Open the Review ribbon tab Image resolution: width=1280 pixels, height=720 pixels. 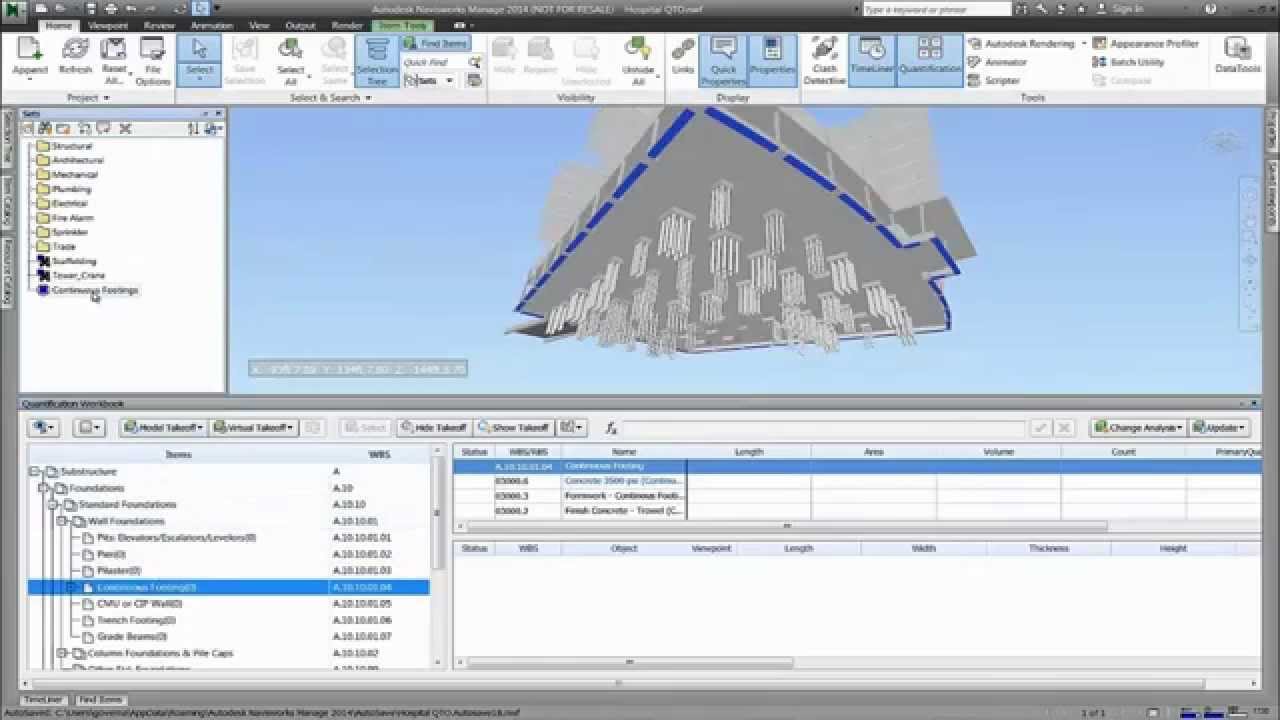point(159,25)
